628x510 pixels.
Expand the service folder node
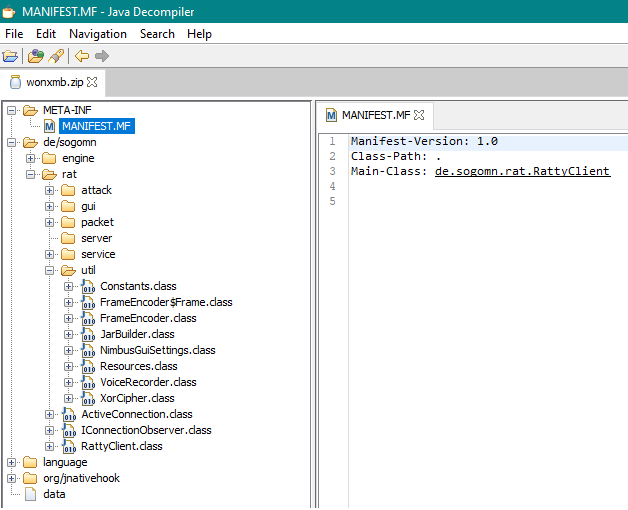click(49, 254)
